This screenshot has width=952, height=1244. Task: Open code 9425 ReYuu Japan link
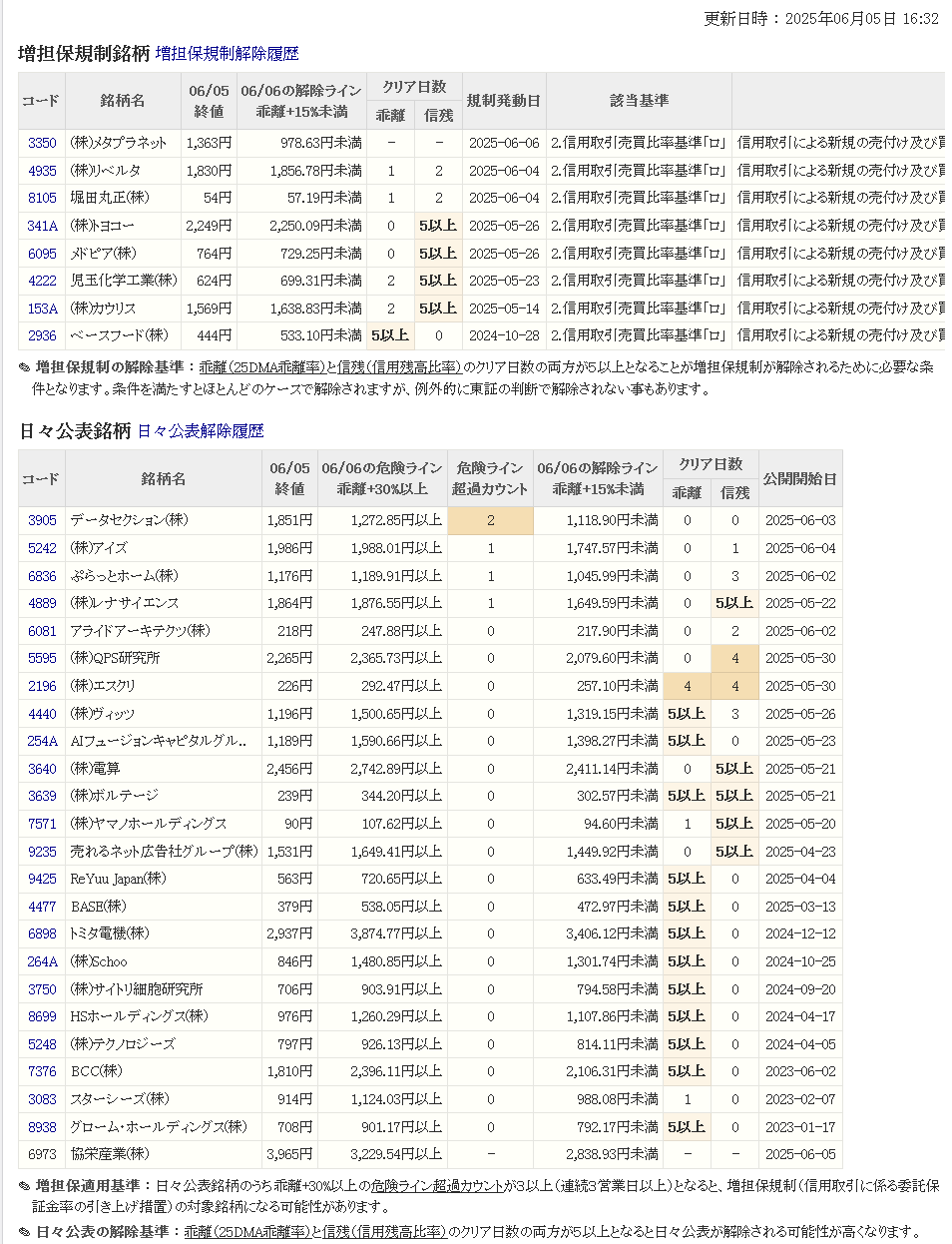(x=42, y=880)
